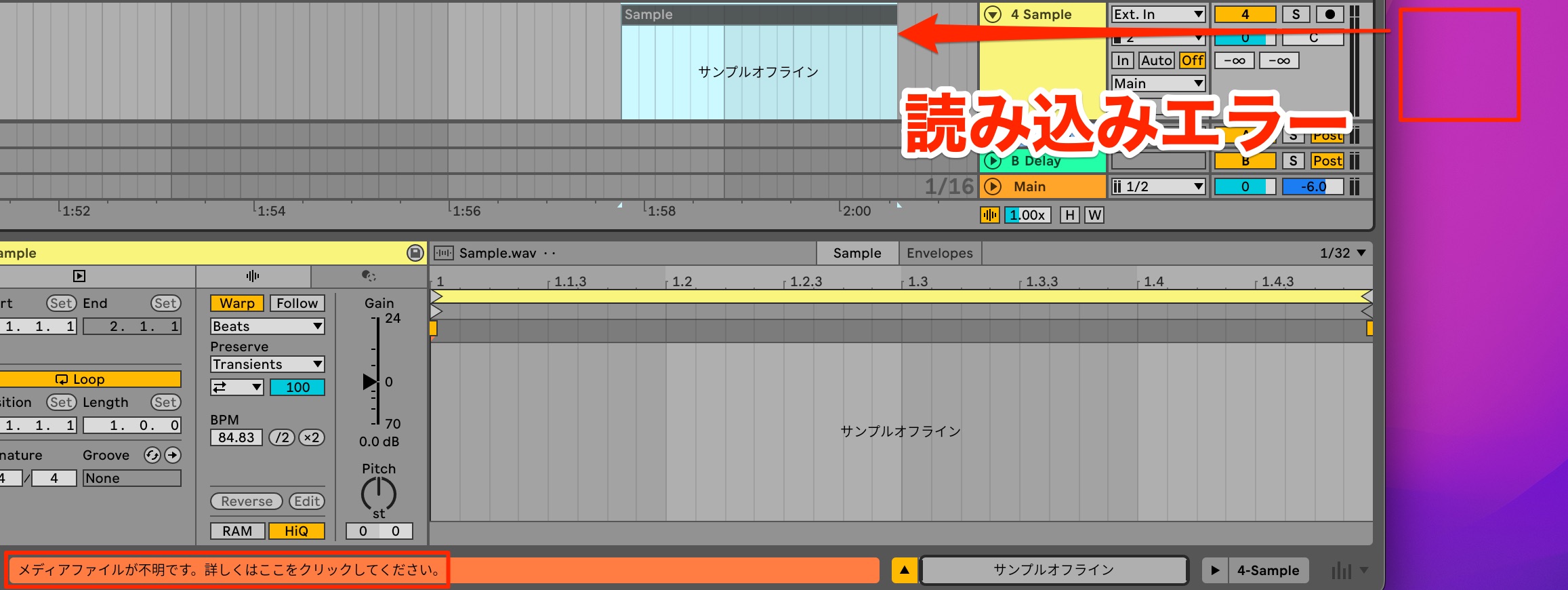Screen dimensions: 1568x590
Task: Click Set next to Length
Action: pos(165,402)
